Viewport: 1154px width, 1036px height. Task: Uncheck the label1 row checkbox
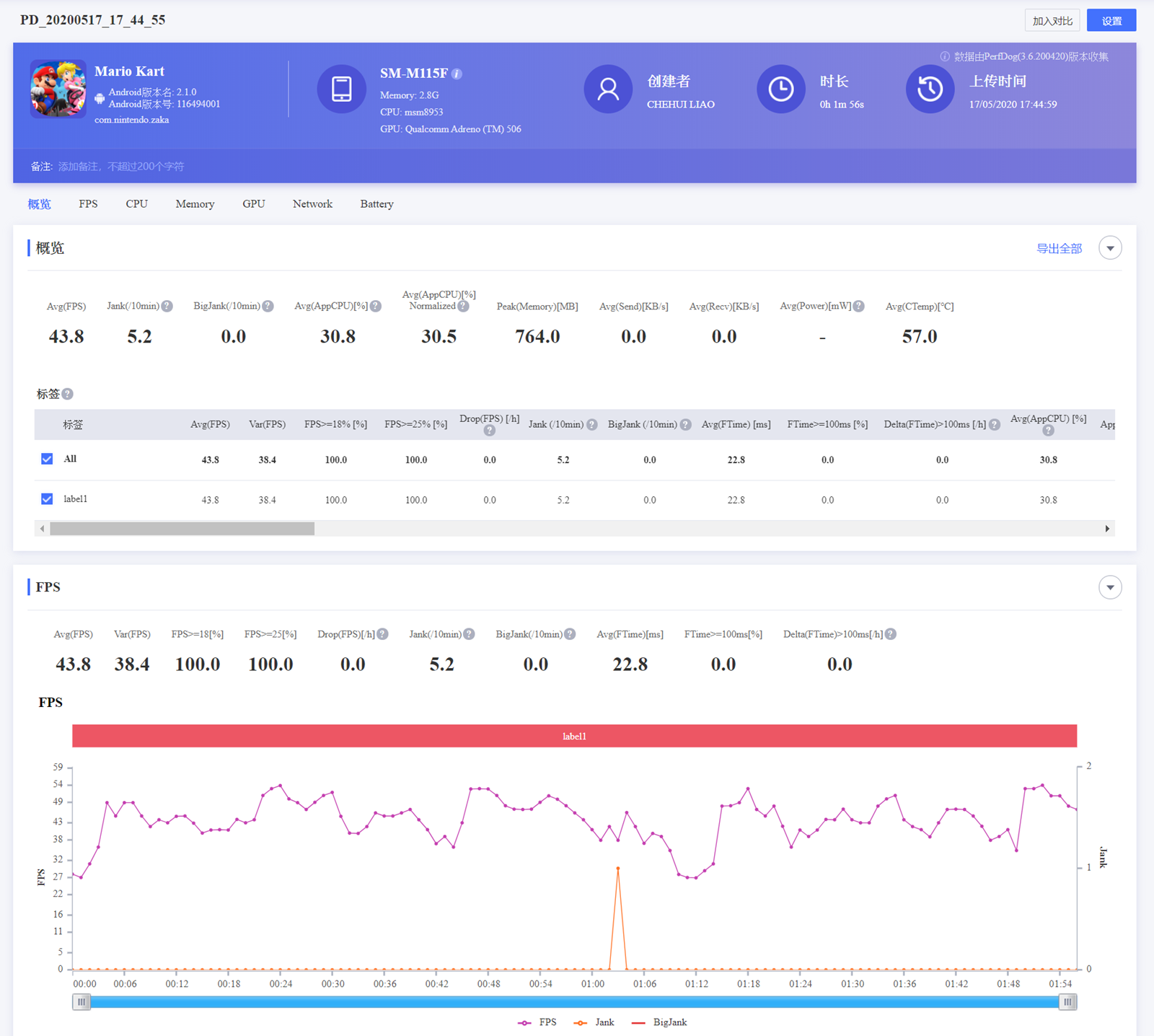(x=47, y=499)
